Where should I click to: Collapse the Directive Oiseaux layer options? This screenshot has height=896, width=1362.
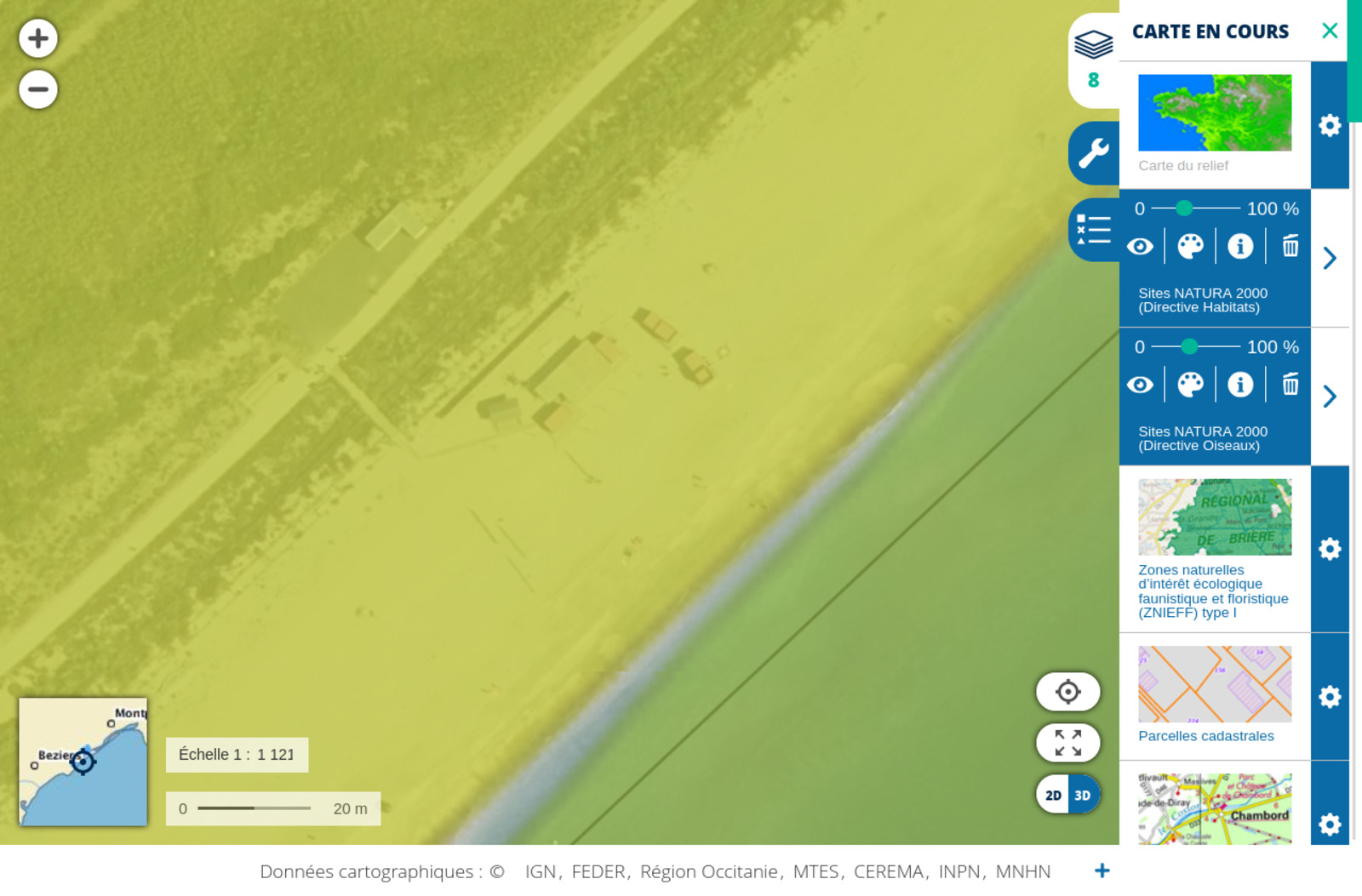click(1330, 397)
